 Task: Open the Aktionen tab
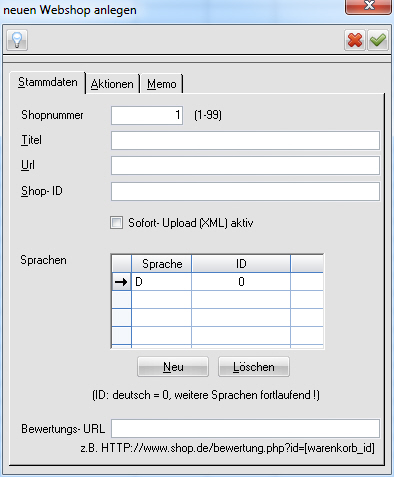coord(112,84)
